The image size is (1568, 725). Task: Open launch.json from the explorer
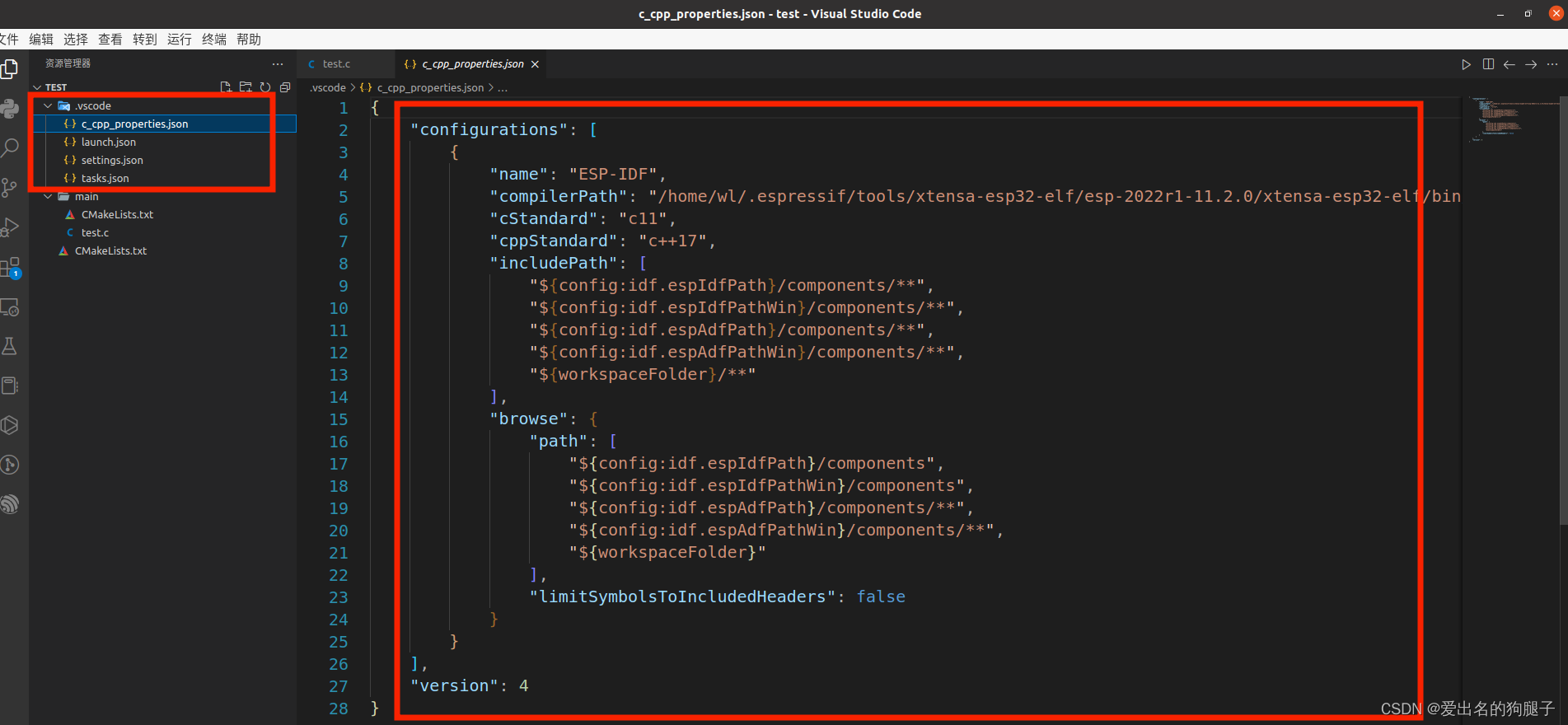pyautogui.click(x=163, y=142)
